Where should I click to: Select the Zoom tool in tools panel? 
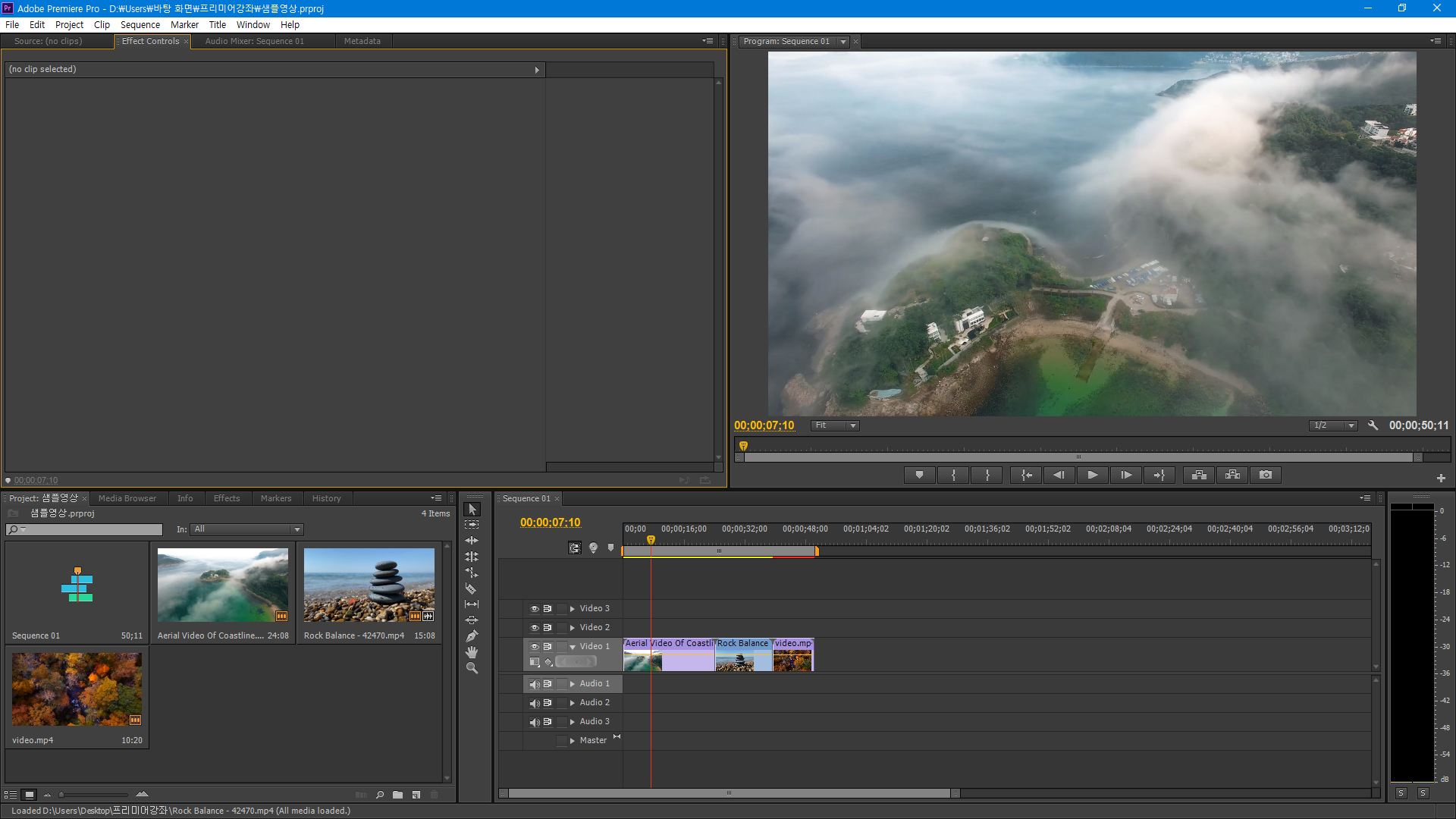pyautogui.click(x=472, y=668)
